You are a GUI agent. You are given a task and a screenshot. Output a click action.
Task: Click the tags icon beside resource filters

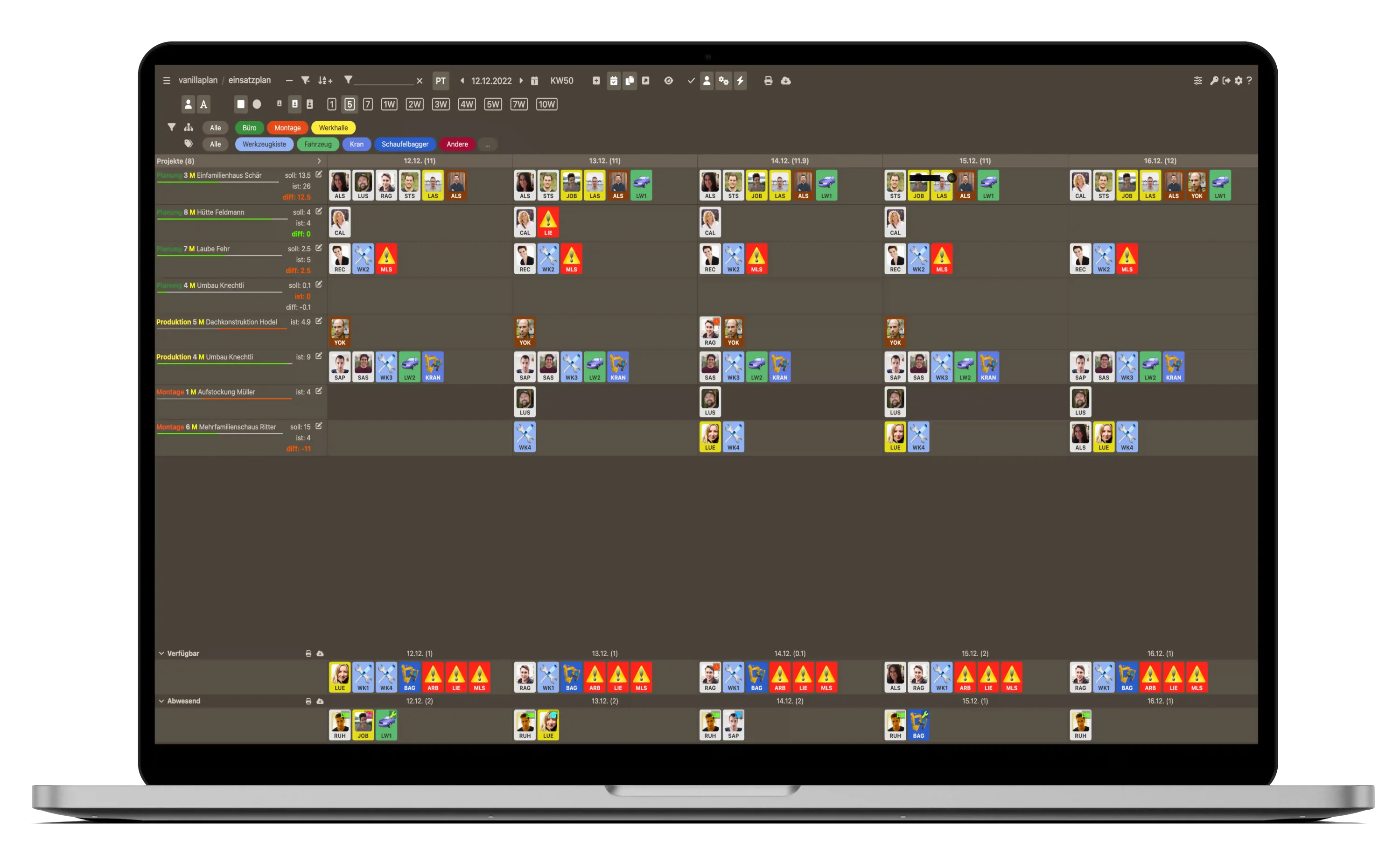pos(189,144)
